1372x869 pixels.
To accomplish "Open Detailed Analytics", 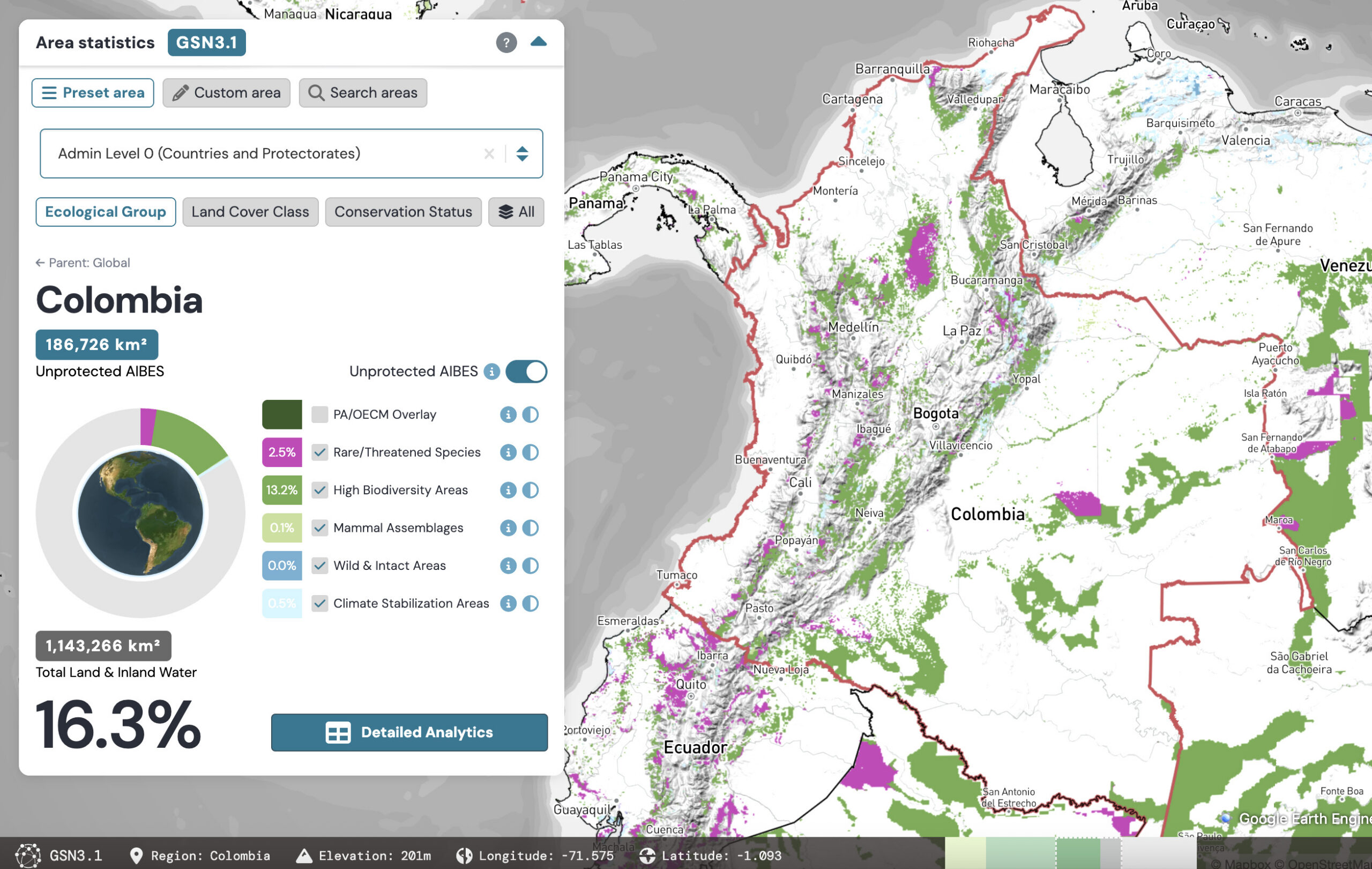I will point(409,732).
